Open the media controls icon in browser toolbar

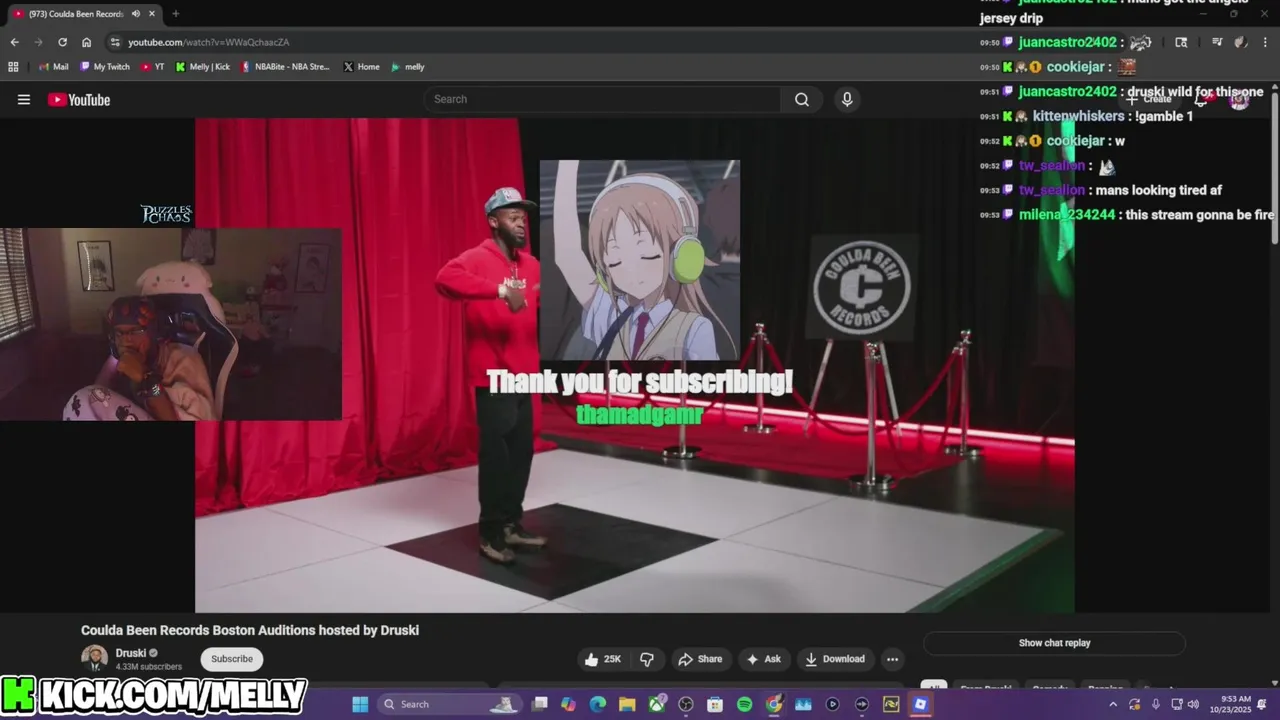click(1216, 42)
